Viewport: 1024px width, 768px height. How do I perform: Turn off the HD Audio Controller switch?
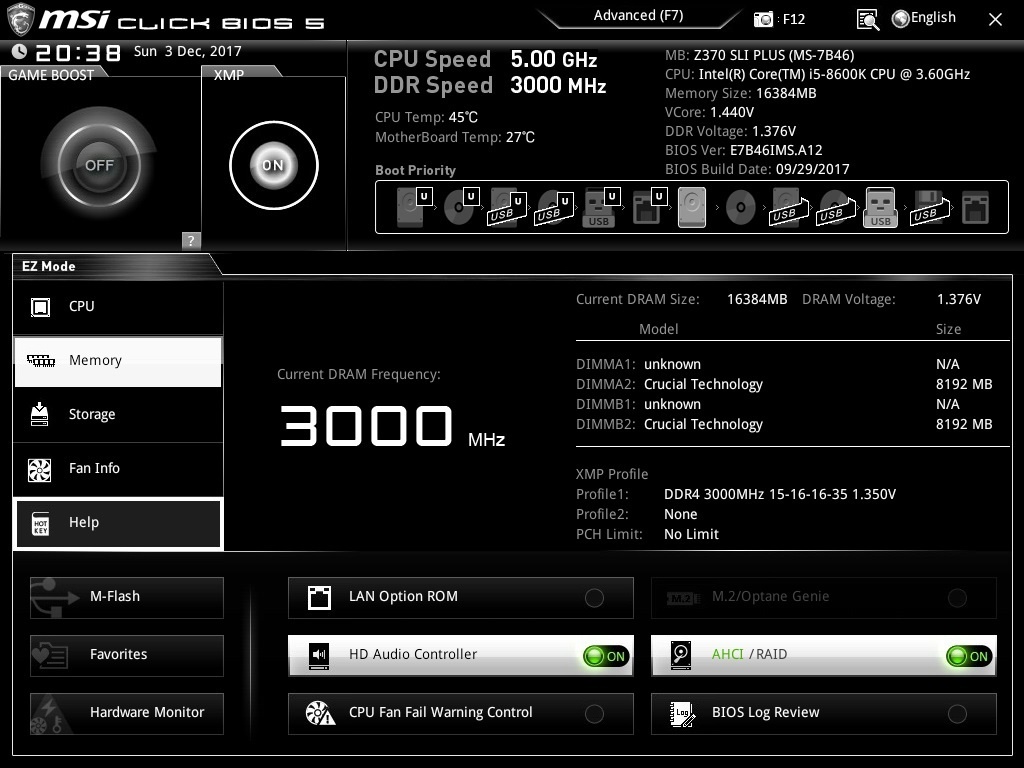point(606,656)
